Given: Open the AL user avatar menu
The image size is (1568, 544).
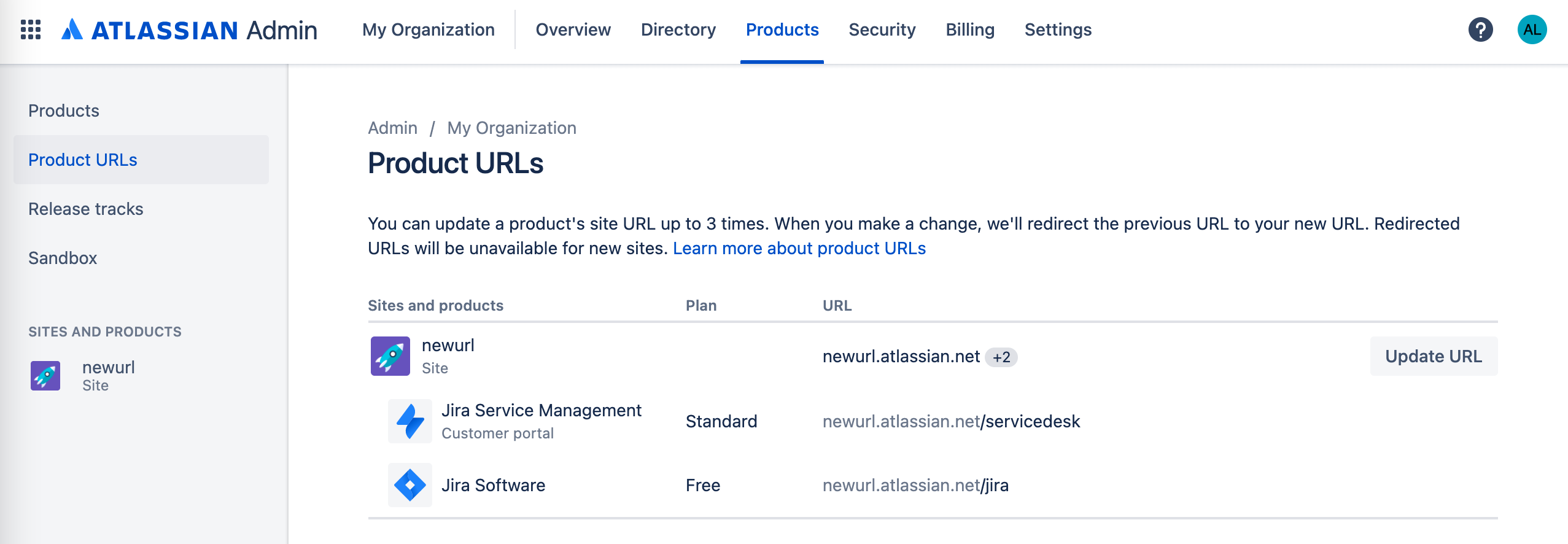Looking at the screenshot, I should 1532,29.
